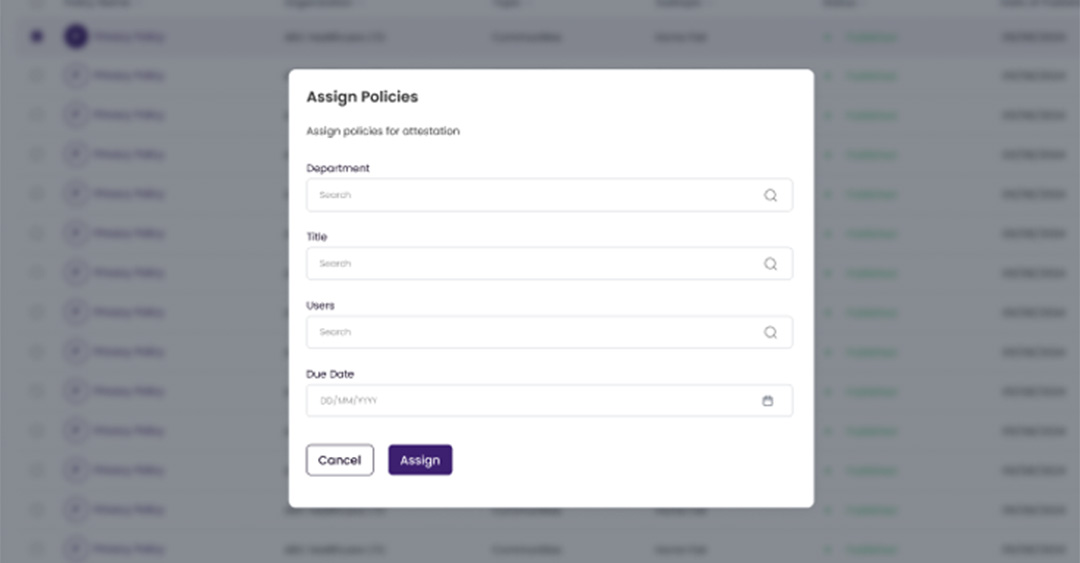Click into the Users search box

click(x=530, y=333)
